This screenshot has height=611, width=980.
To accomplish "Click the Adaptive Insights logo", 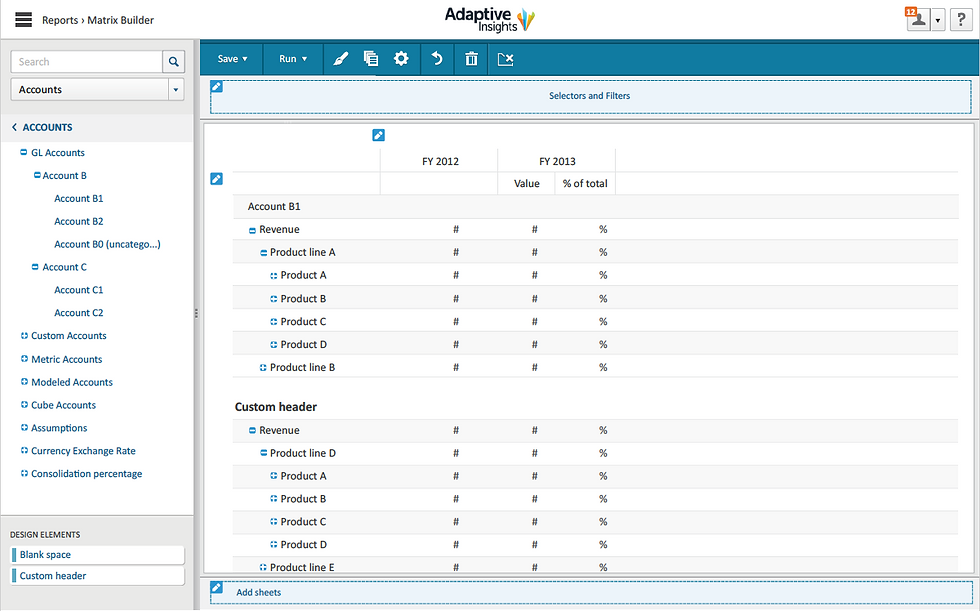I will (x=490, y=19).
